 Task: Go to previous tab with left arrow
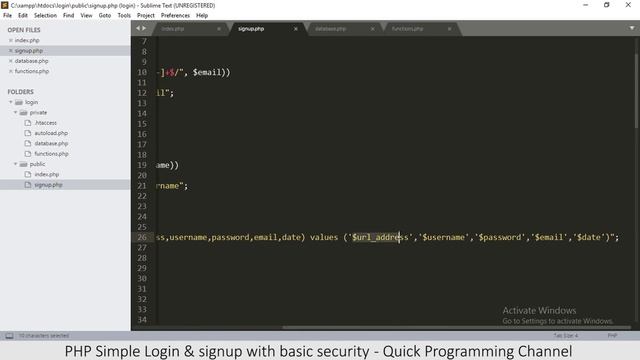click(x=138, y=28)
